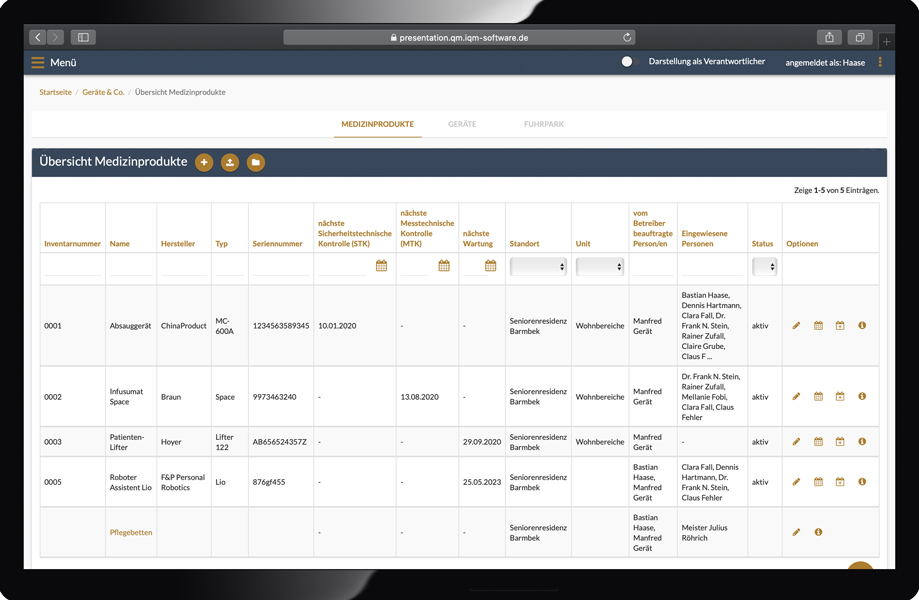Image resolution: width=919 pixels, height=600 pixels.
Task: Click the add medical product plus icon
Action: (204, 162)
